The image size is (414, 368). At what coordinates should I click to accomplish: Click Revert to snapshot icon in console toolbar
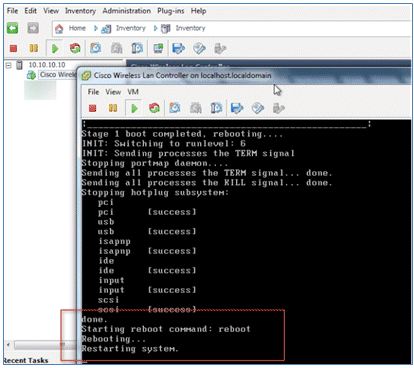(196, 108)
